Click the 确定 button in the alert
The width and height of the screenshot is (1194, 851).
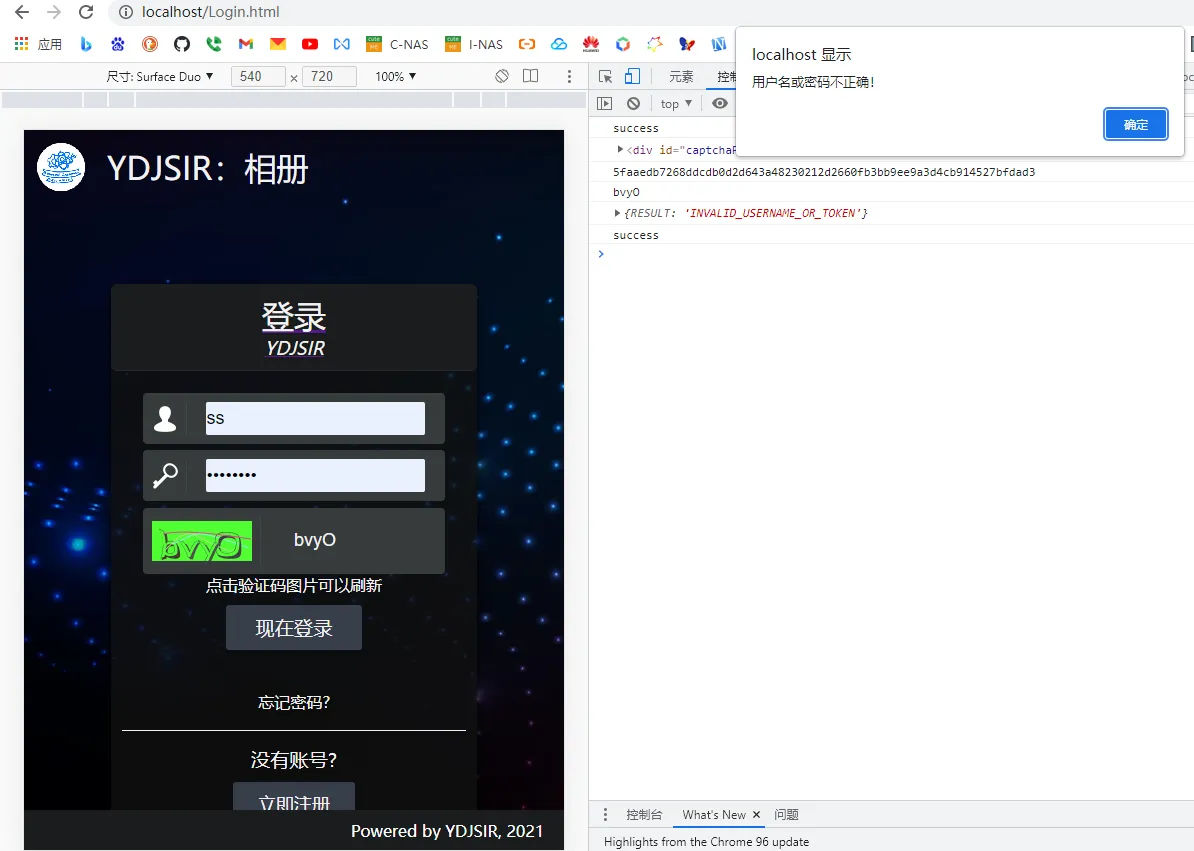click(1135, 124)
